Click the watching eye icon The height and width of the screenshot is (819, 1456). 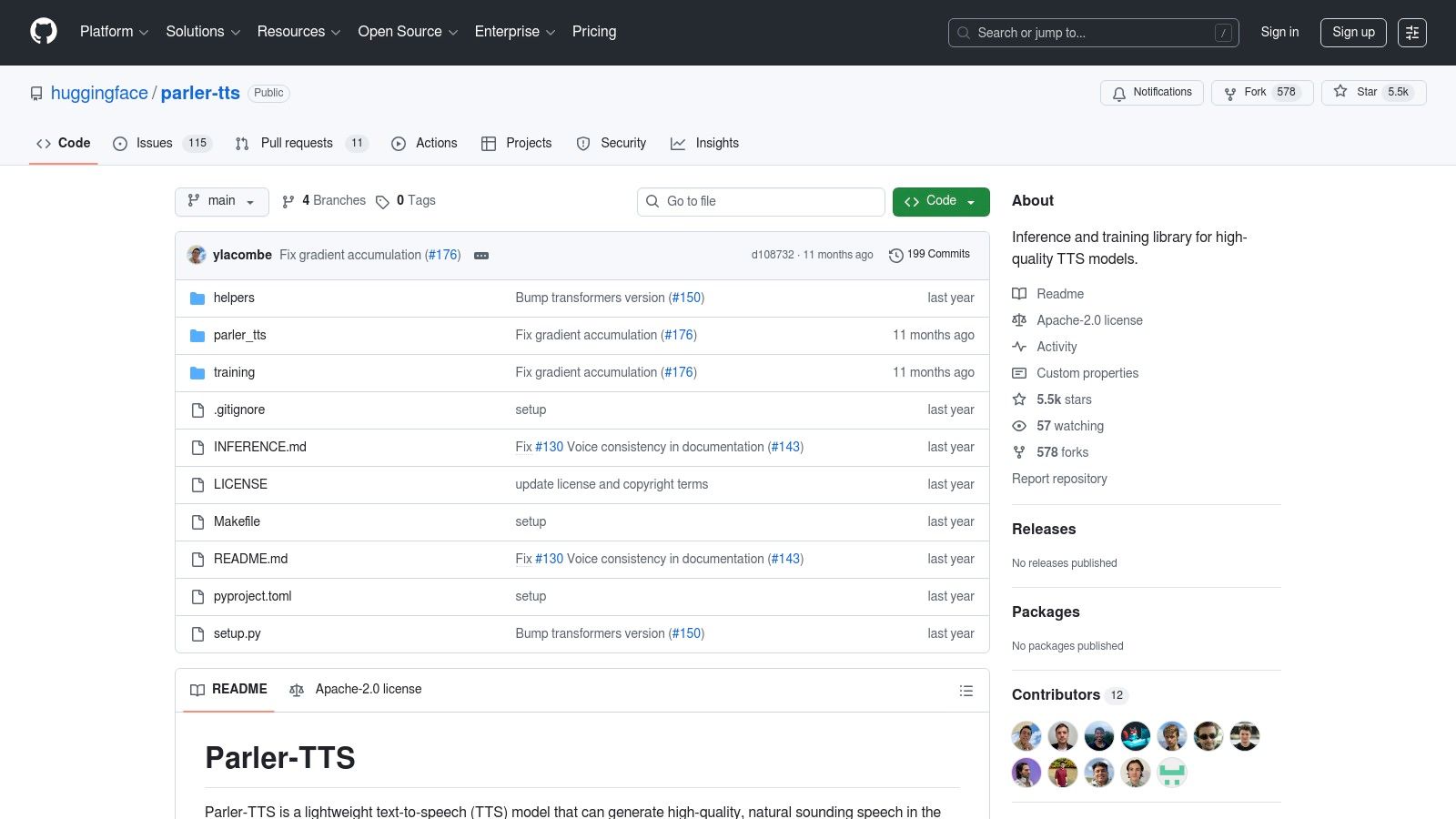pos(1019,426)
